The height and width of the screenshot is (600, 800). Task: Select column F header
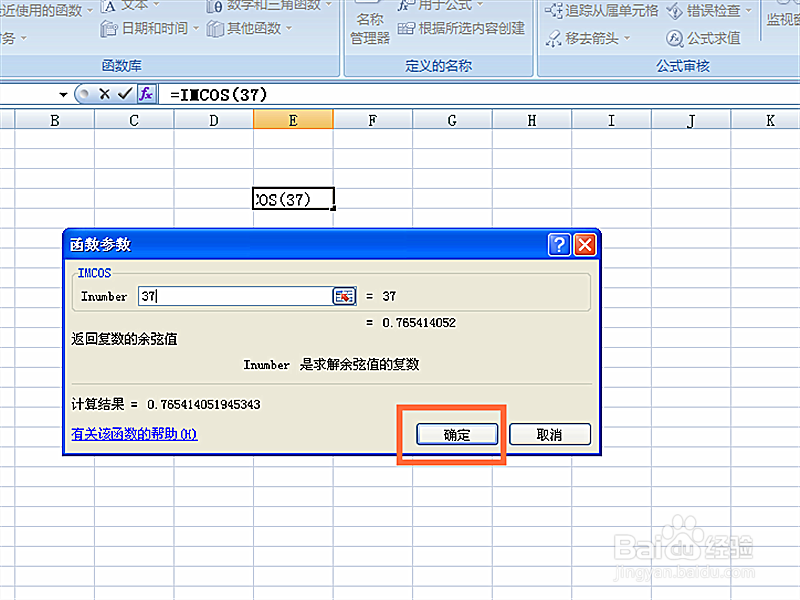point(373,120)
